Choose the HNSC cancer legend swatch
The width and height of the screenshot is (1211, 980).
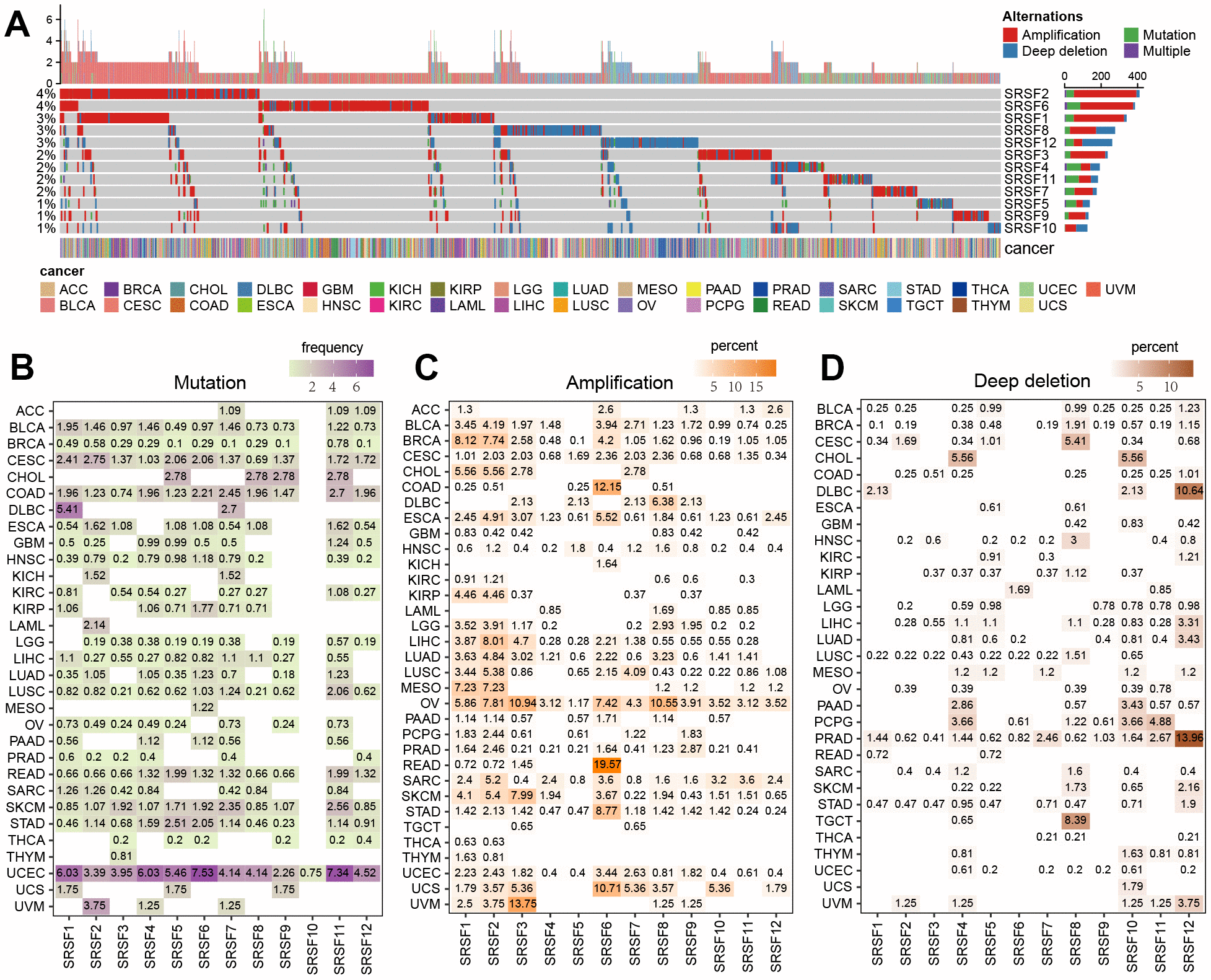click(310, 305)
